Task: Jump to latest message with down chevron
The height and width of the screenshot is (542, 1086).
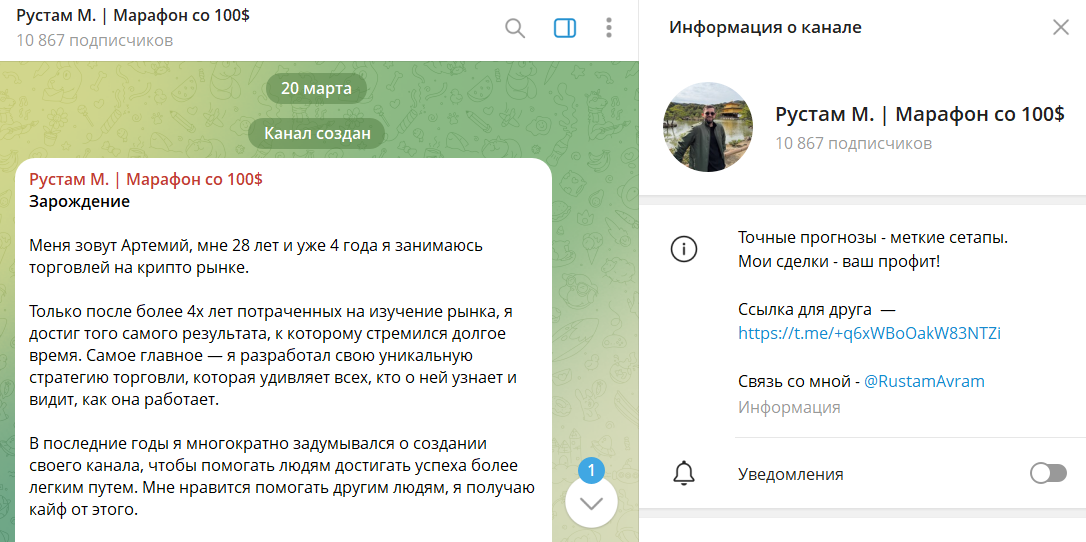Action: click(x=591, y=504)
